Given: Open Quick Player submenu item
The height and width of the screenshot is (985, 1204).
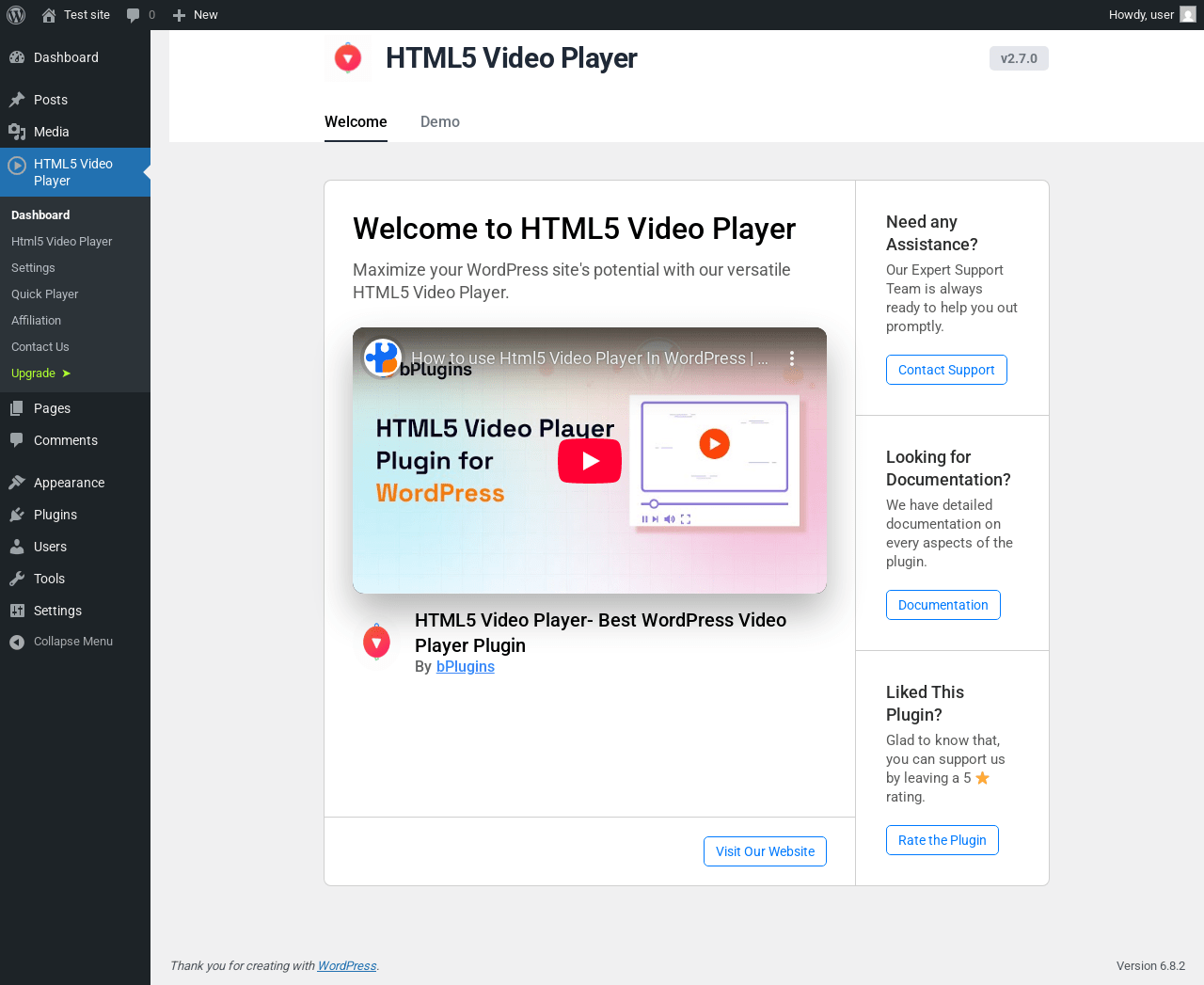Looking at the screenshot, I should pyautogui.click(x=45, y=294).
